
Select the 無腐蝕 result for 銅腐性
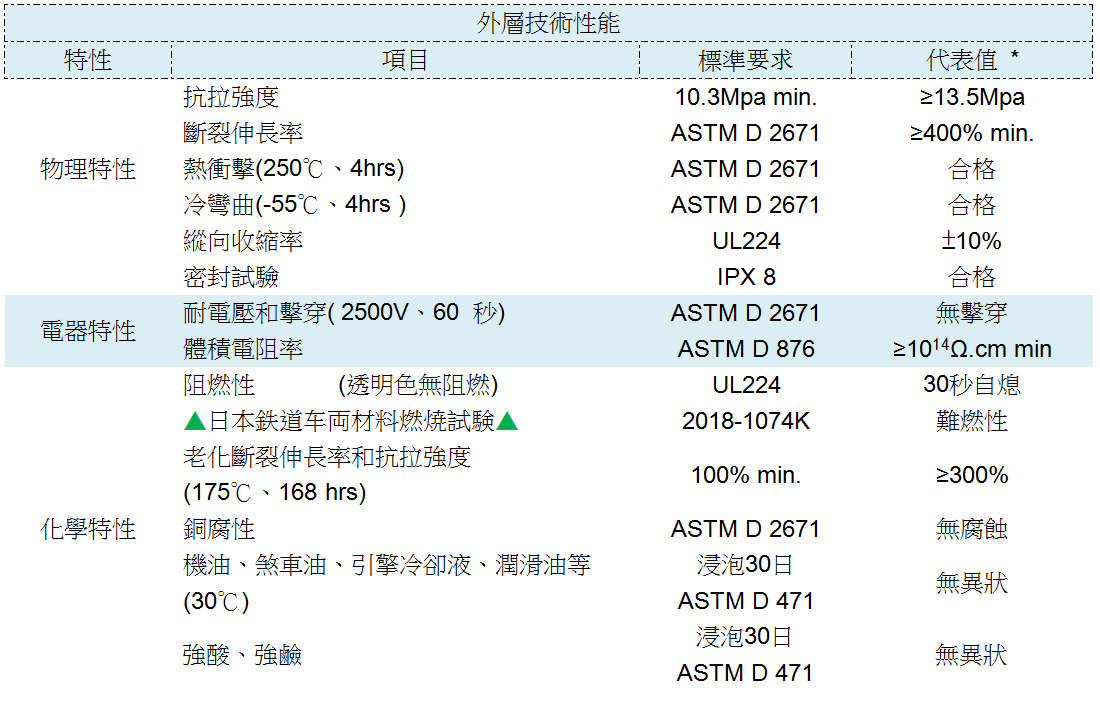click(971, 529)
